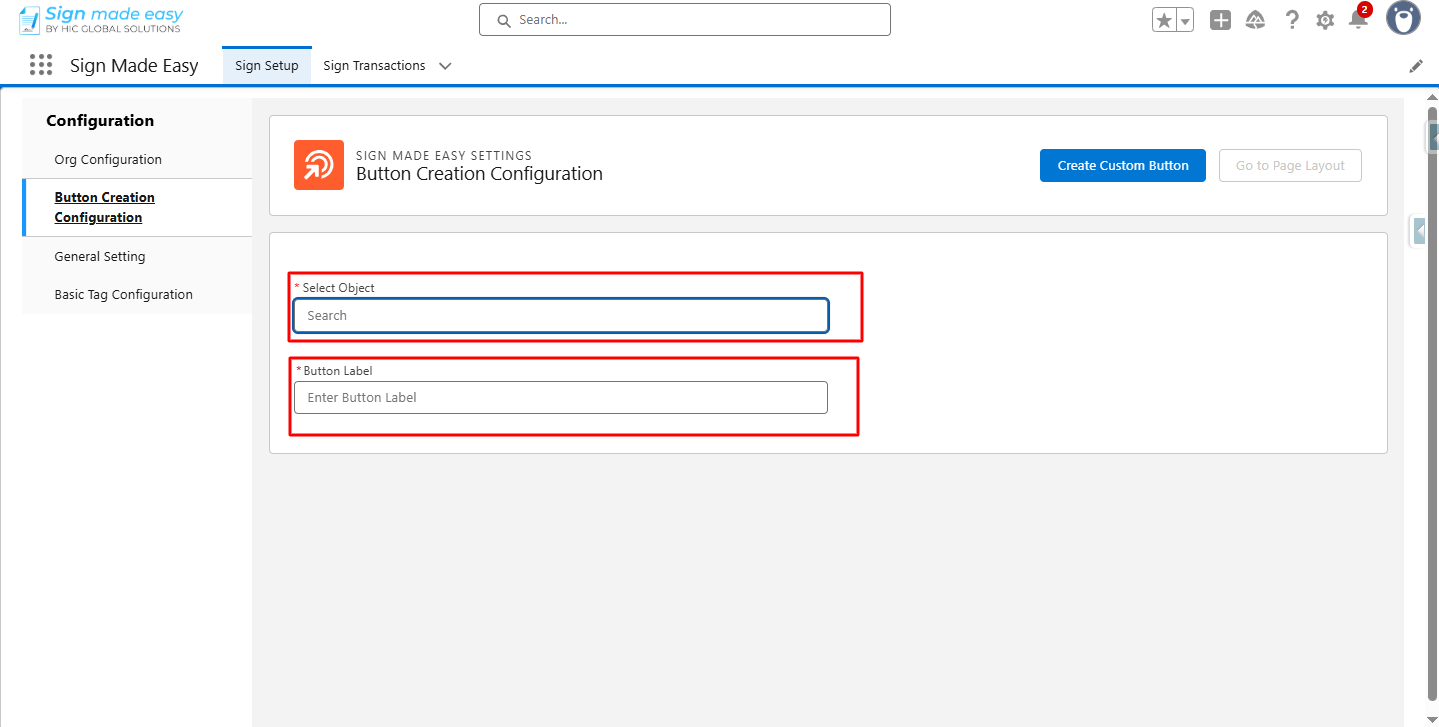Click the favorites star icon
This screenshot has height=727, width=1439.
point(1164,20)
